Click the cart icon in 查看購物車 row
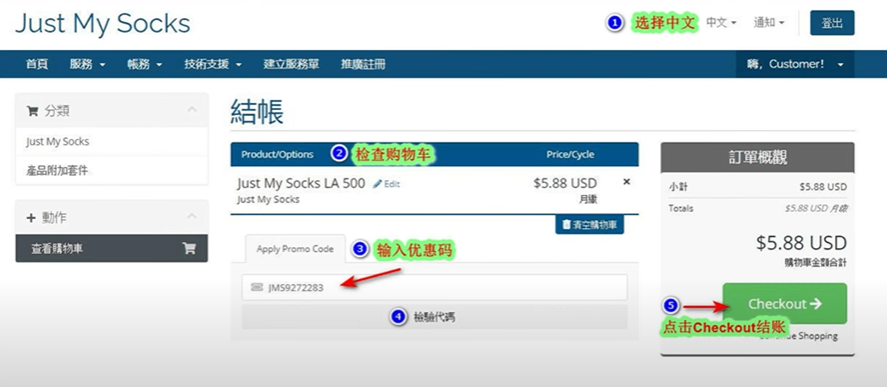 tap(189, 248)
